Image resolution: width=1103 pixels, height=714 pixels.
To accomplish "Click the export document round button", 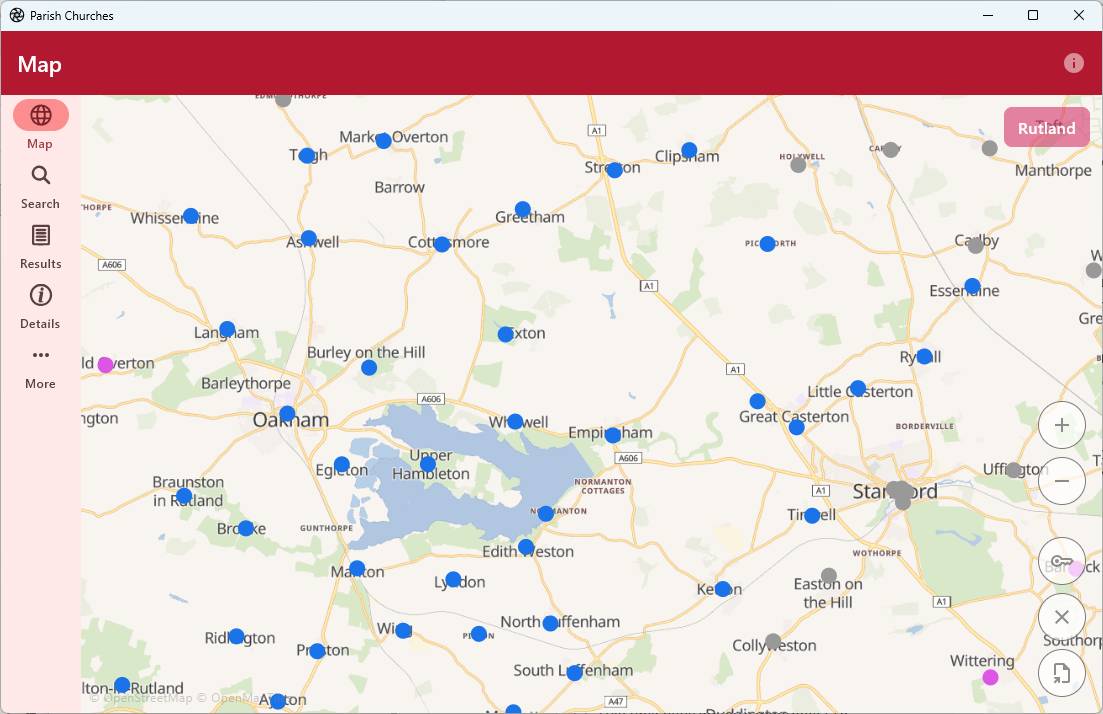I will coord(1061,673).
